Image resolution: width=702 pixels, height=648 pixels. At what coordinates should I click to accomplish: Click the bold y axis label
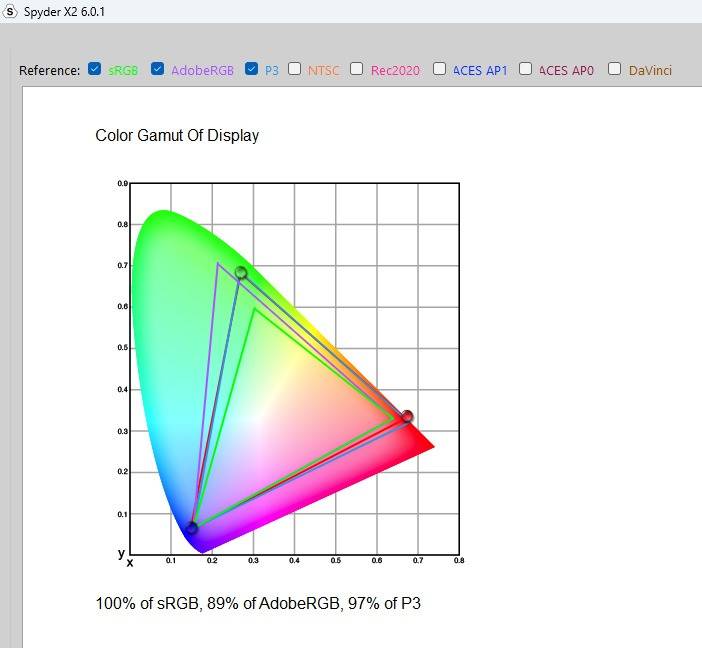(121, 553)
